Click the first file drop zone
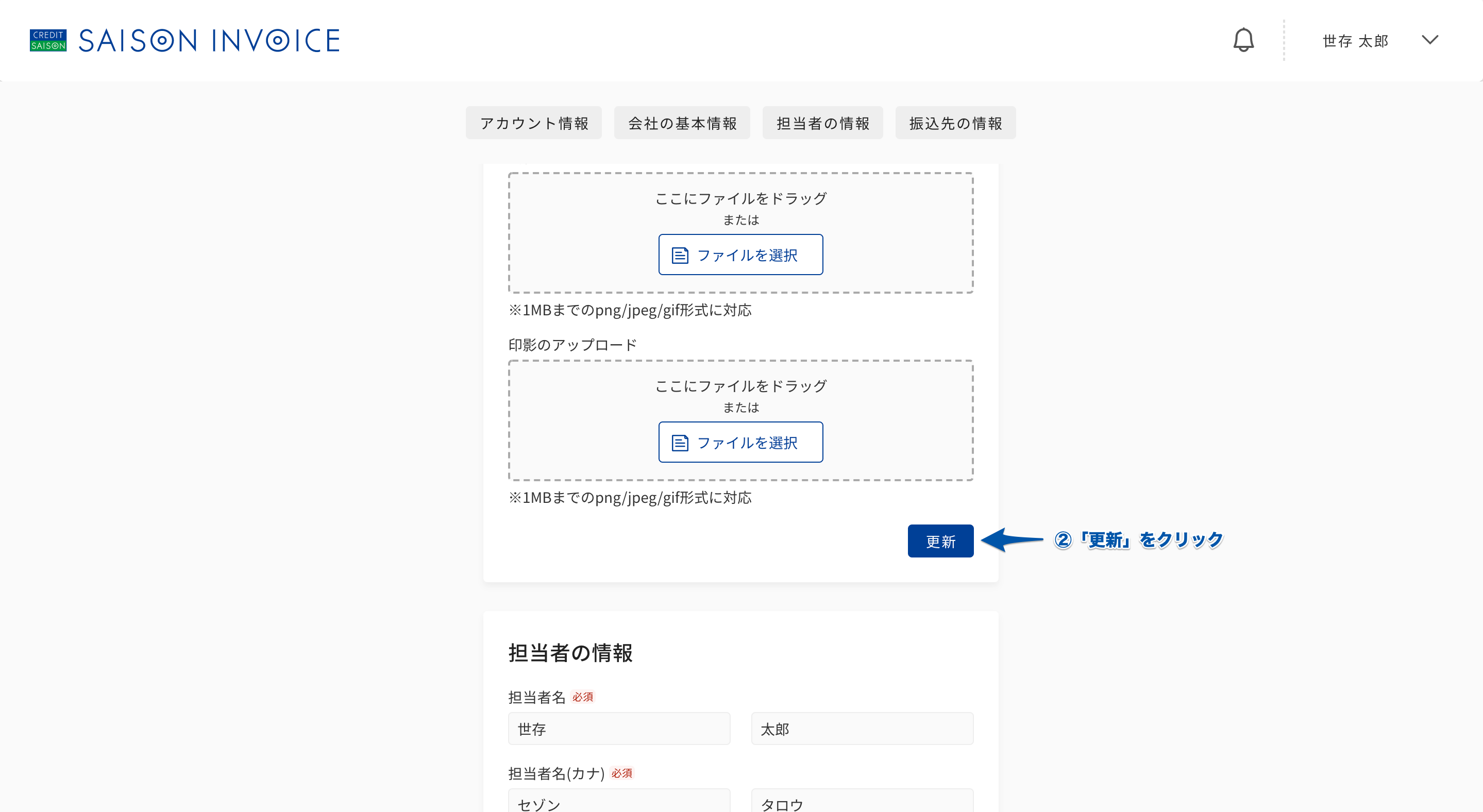The image size is (1483, 812). click(740, 232)
